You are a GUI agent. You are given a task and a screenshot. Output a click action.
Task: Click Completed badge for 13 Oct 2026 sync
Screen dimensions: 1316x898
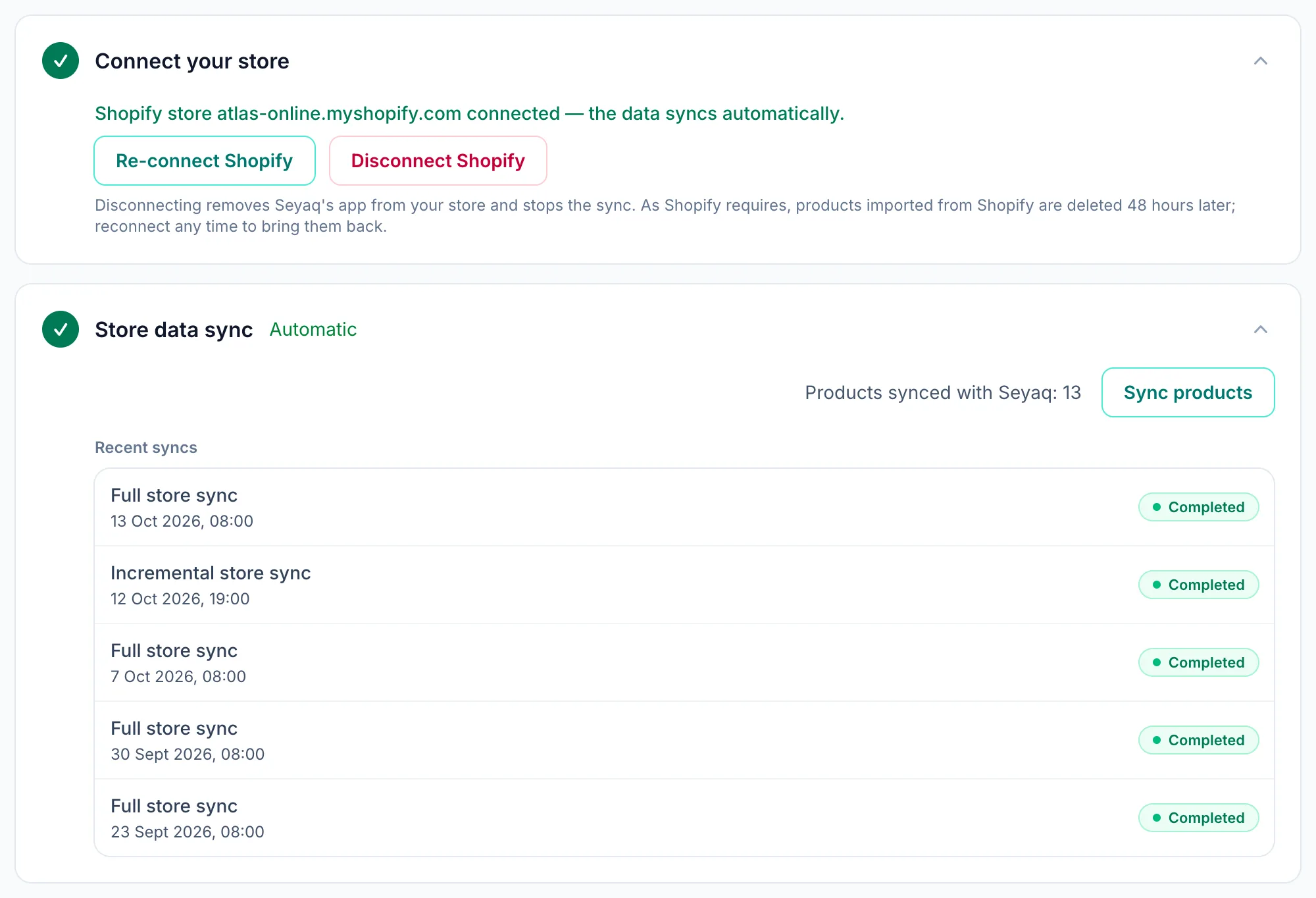click(1199, 507)
